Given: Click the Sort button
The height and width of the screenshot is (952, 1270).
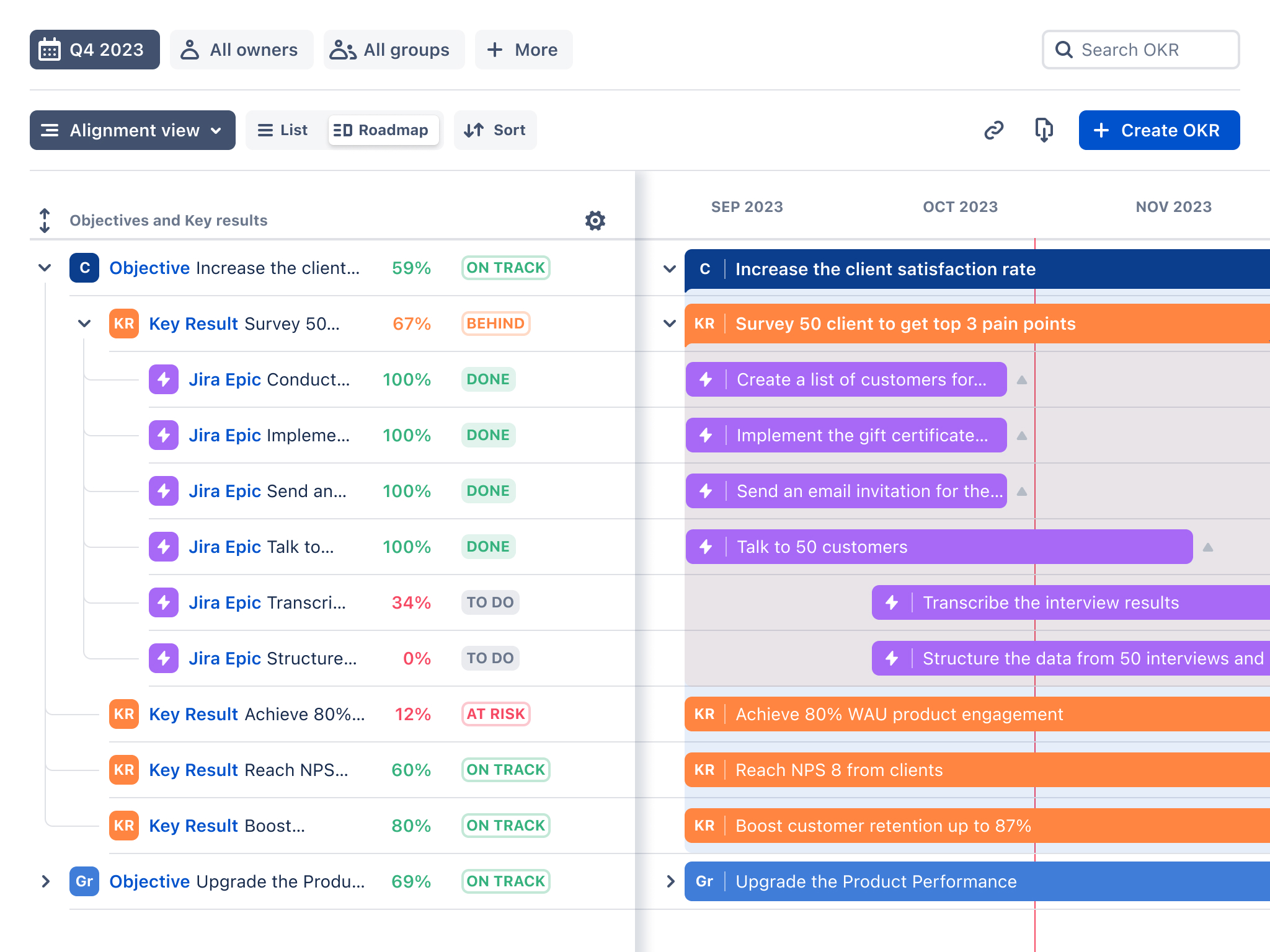Looking at the screenshot, I should (495, 130).
